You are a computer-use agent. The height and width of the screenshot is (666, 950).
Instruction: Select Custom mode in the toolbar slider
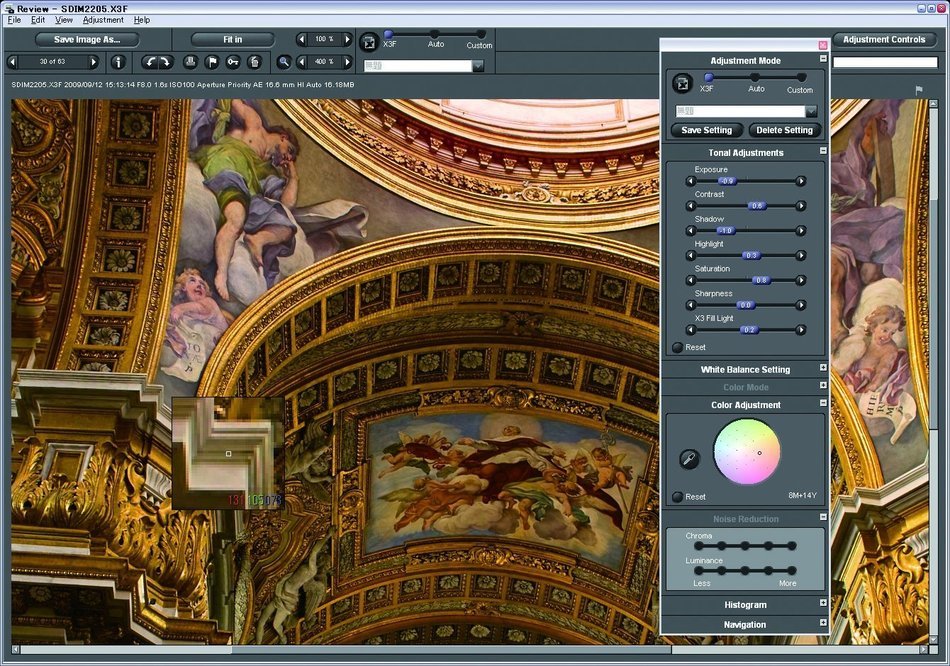click(481, 35)
